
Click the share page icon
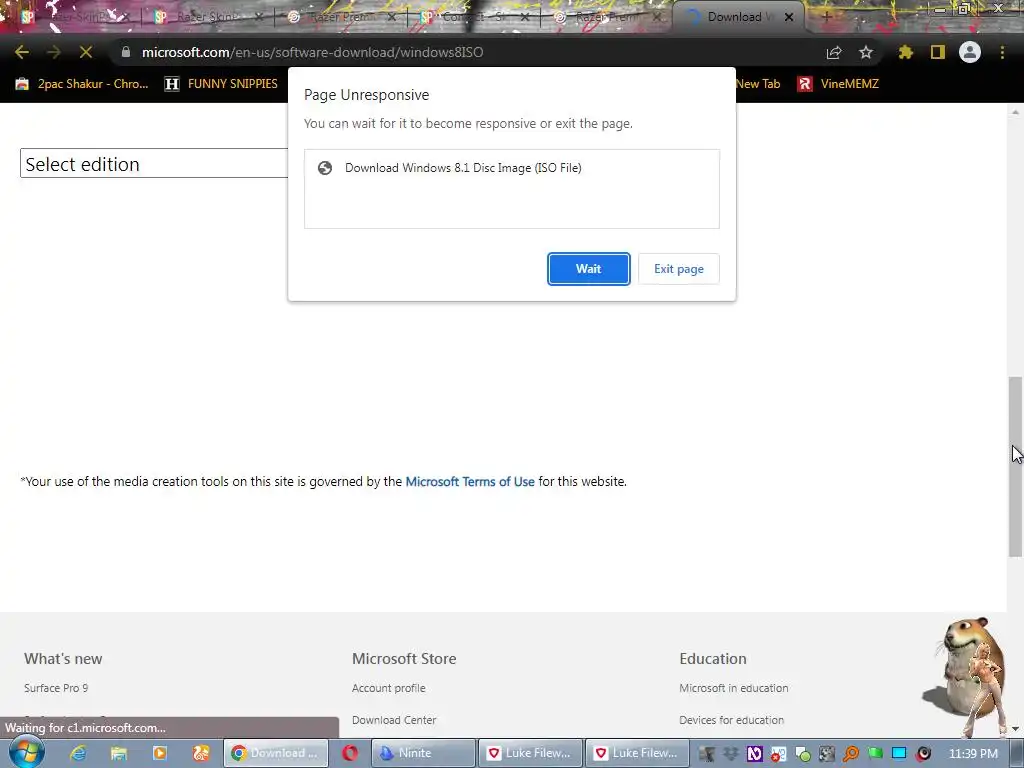(834, 52)
